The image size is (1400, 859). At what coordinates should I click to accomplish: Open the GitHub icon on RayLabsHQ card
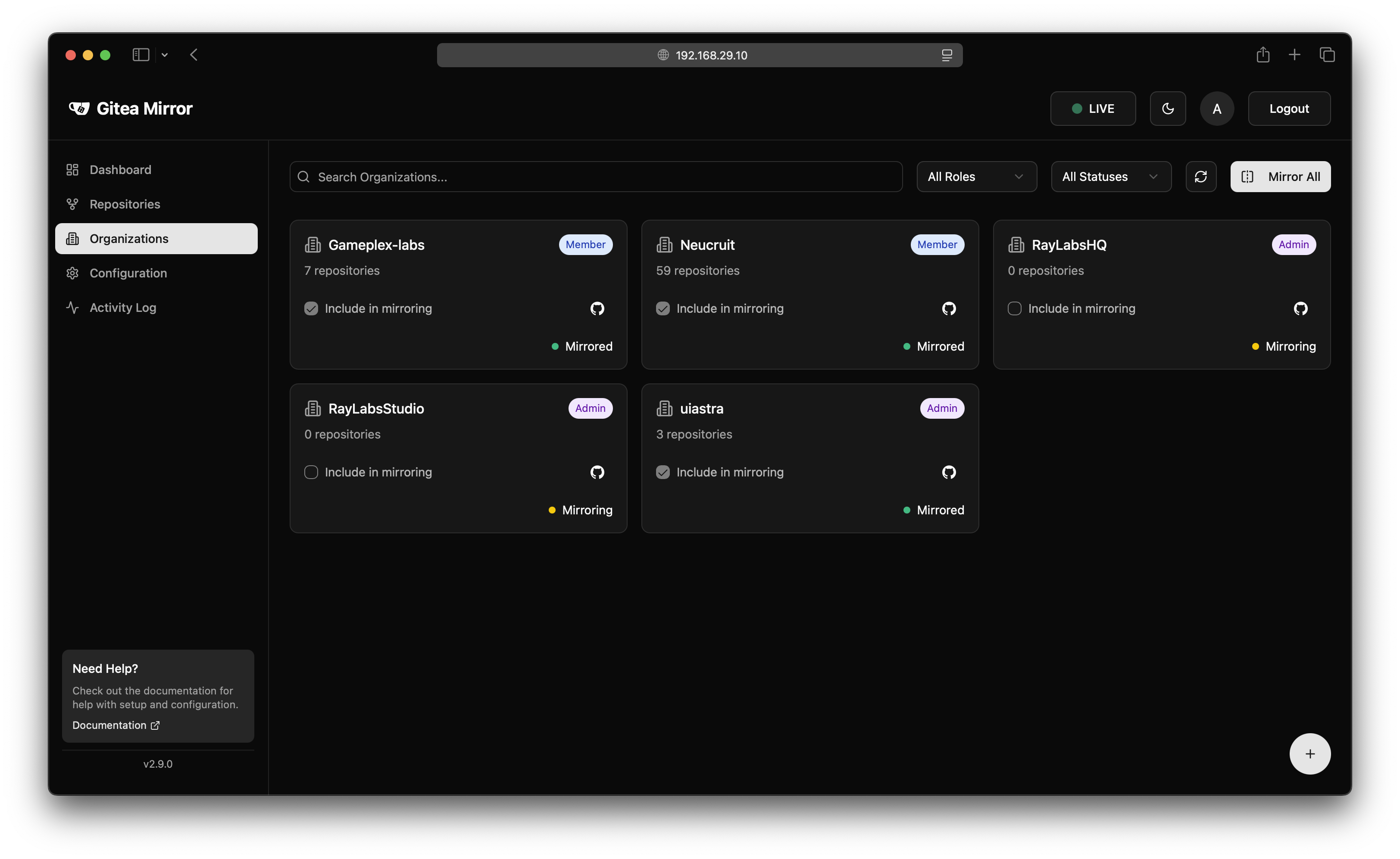click(x=1300, y=308)
